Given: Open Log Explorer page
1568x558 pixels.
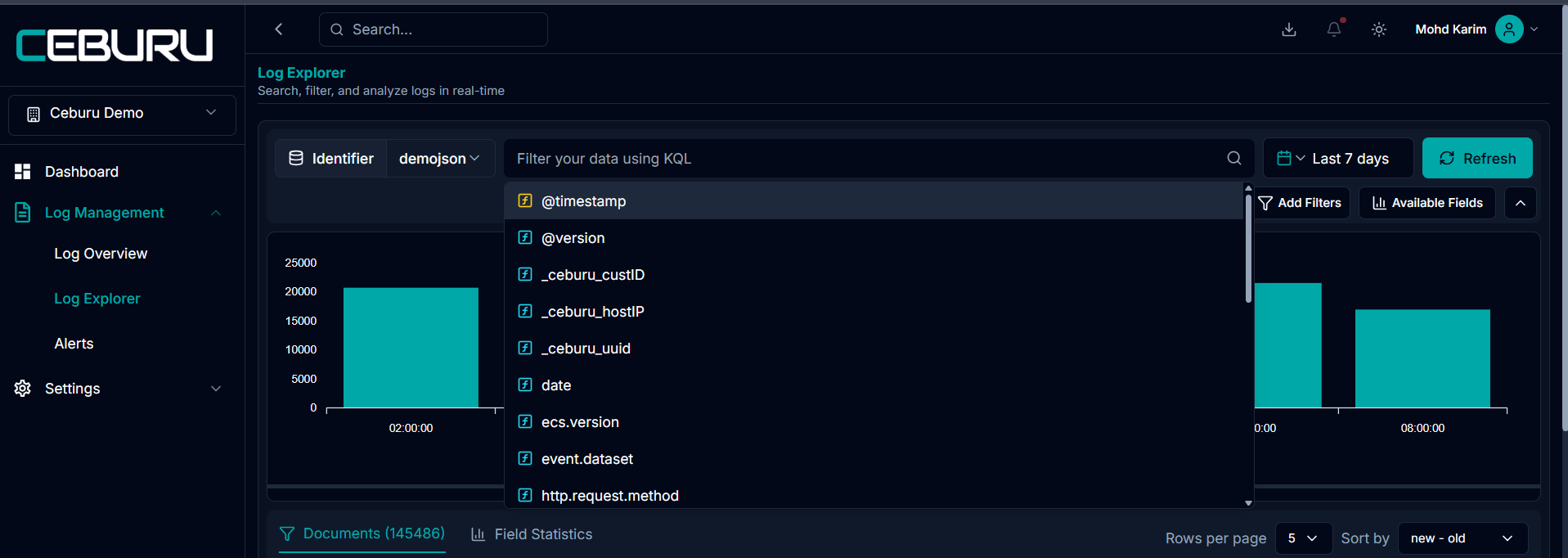Looking at the screenshot, I should pos(97,299).
